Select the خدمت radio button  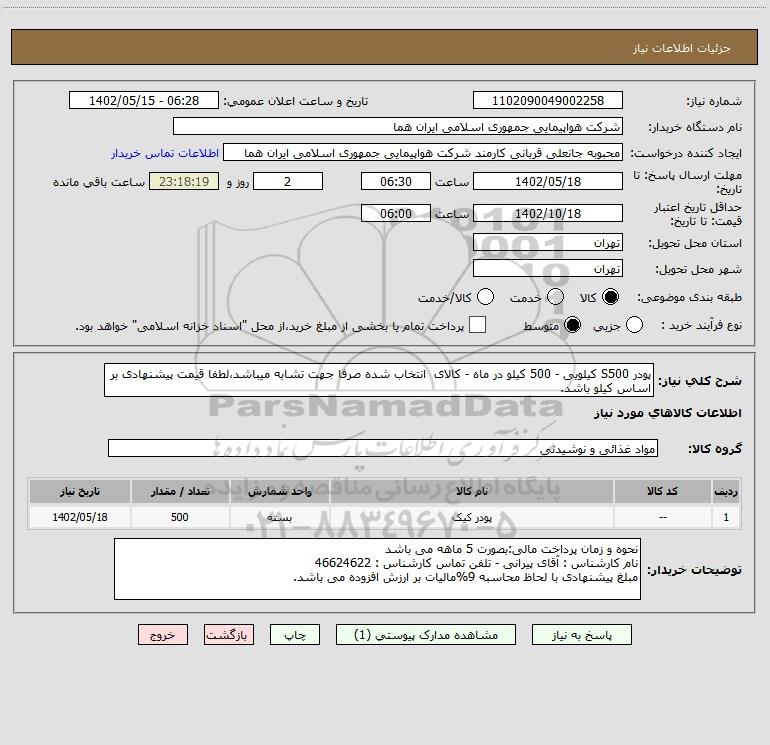tap(555, 297)
